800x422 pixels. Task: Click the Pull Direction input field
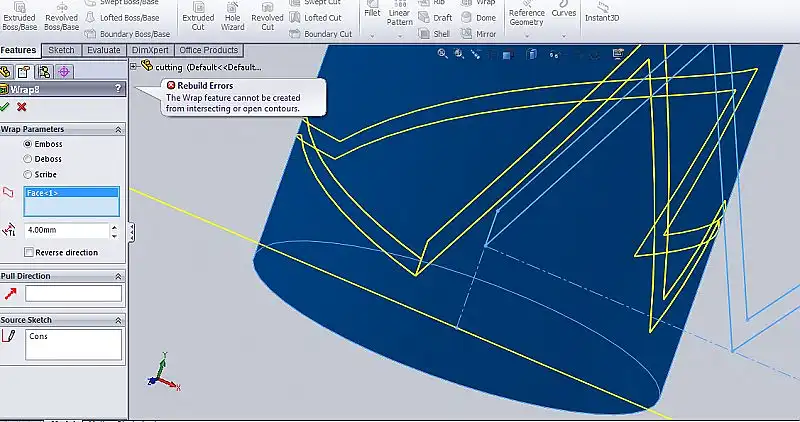(73, 293)
